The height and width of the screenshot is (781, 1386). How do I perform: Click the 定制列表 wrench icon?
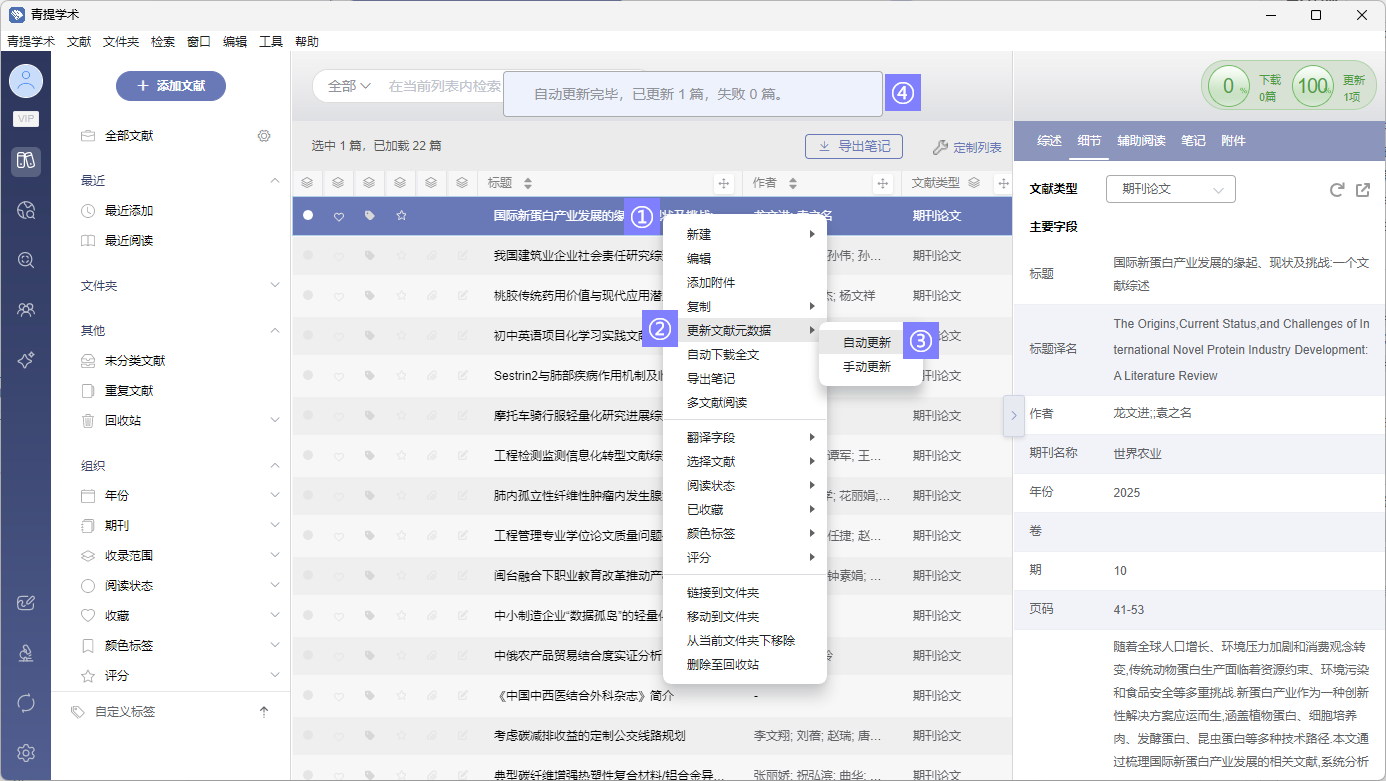point(939,147)
